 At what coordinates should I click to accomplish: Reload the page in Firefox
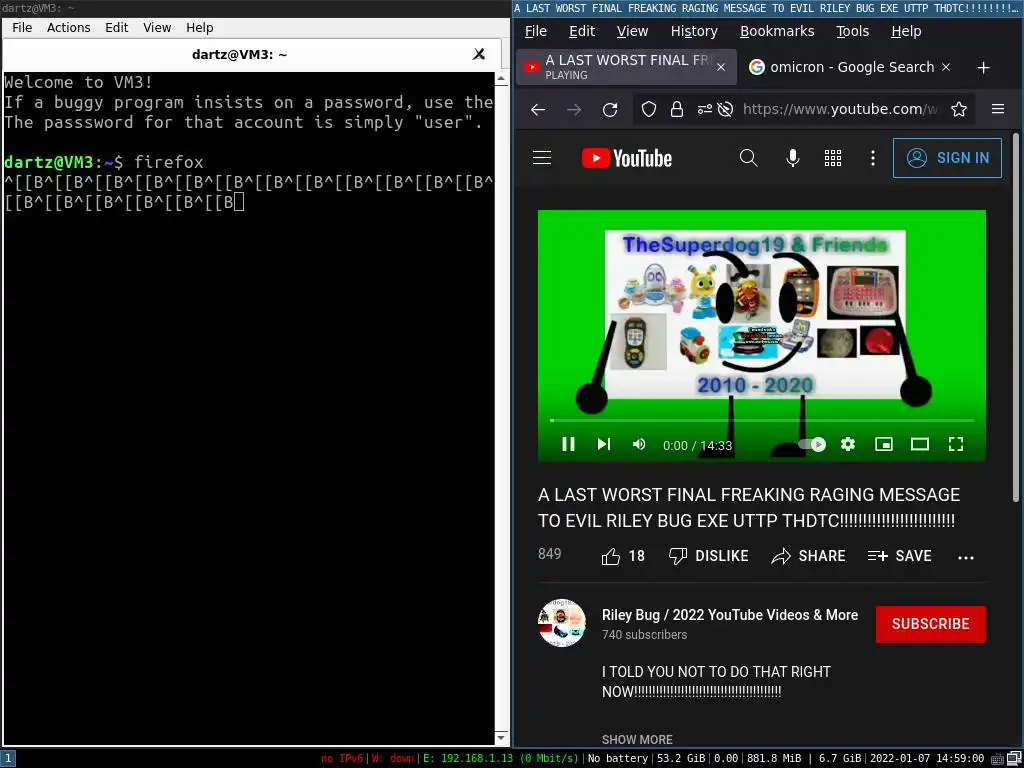(x=610, y=110)
